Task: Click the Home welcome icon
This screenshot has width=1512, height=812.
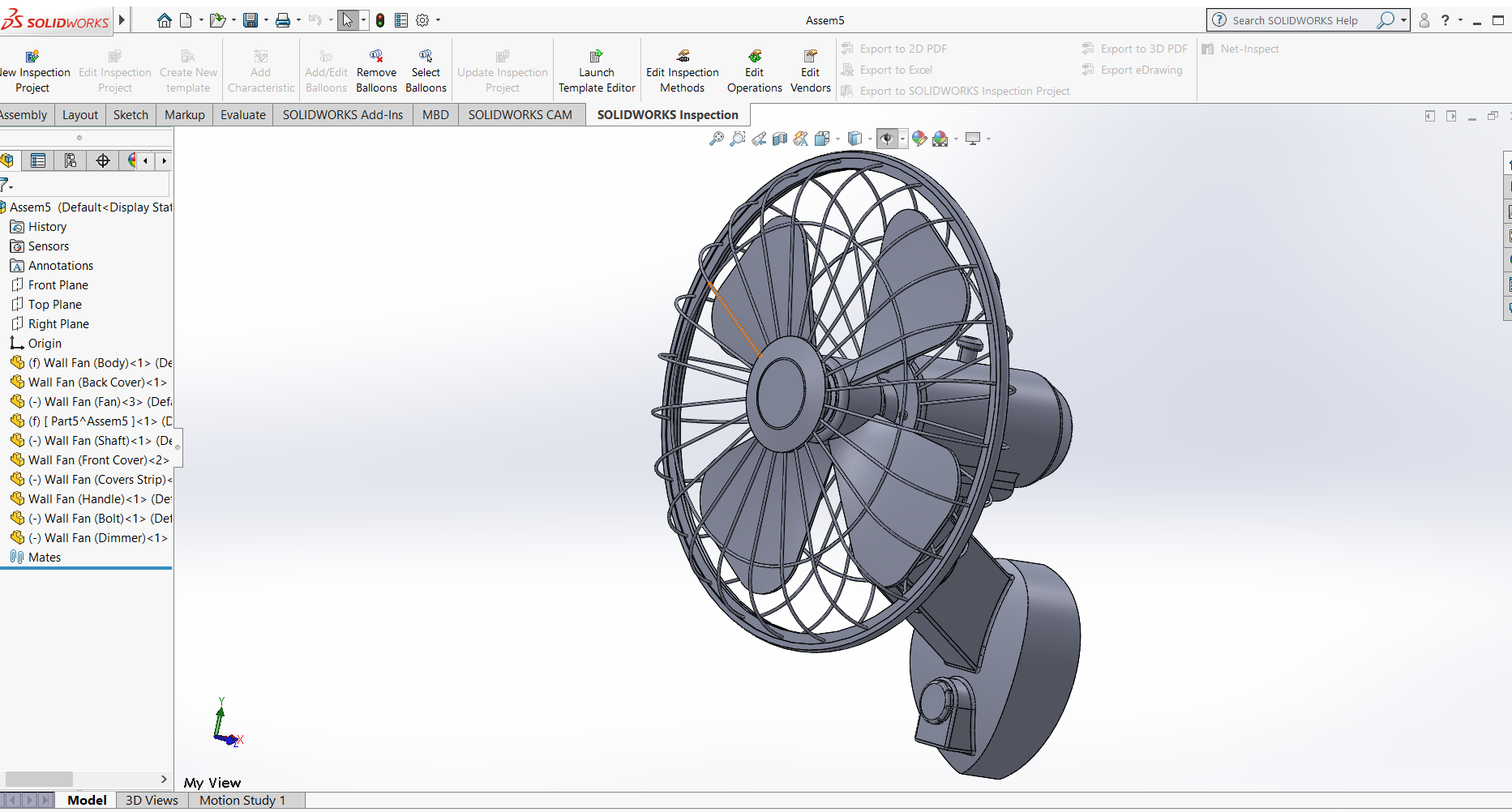Action: 164,20
